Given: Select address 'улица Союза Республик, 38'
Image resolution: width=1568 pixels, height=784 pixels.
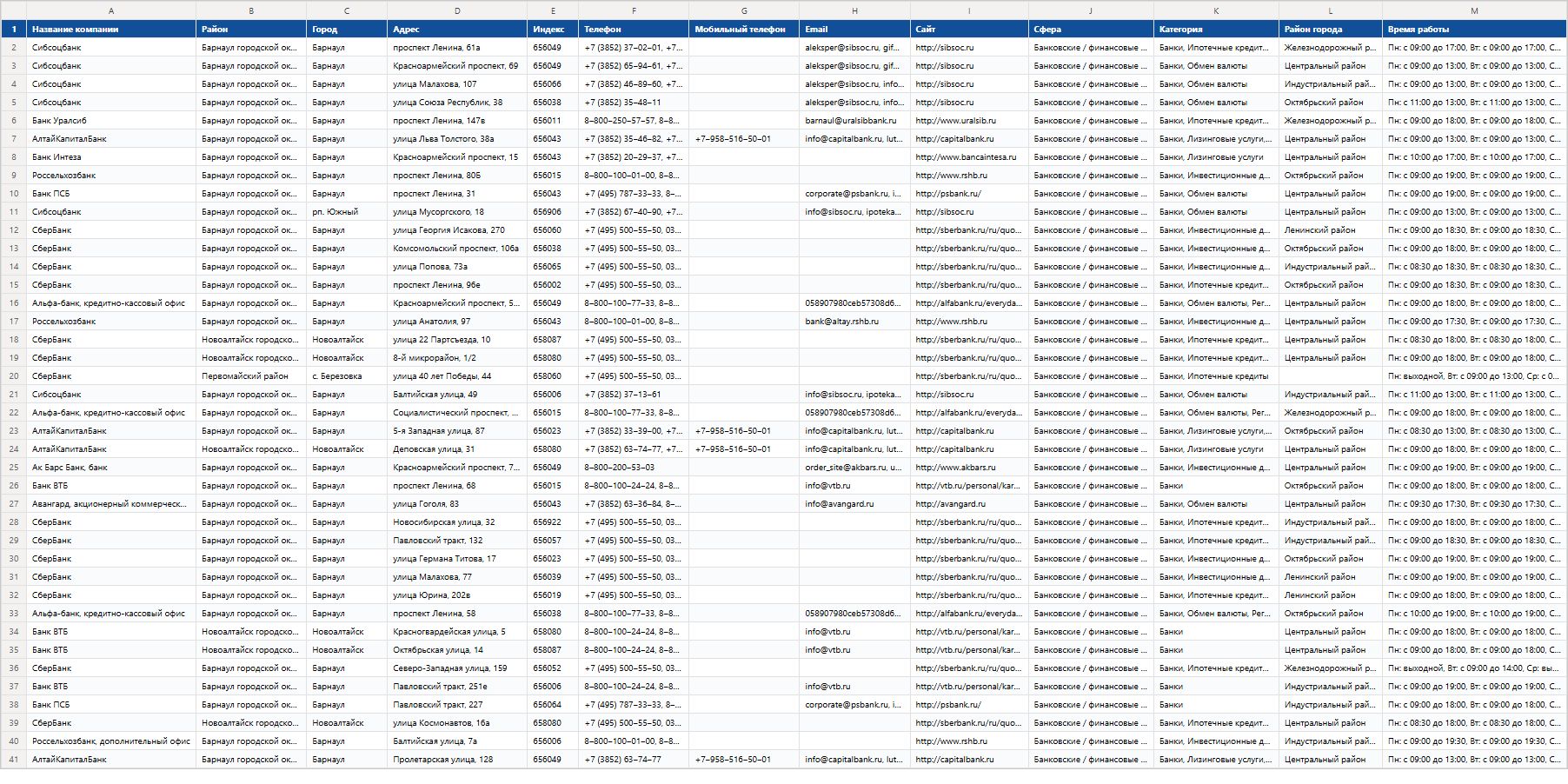Looking at the screenshot, I should [457, 102].
